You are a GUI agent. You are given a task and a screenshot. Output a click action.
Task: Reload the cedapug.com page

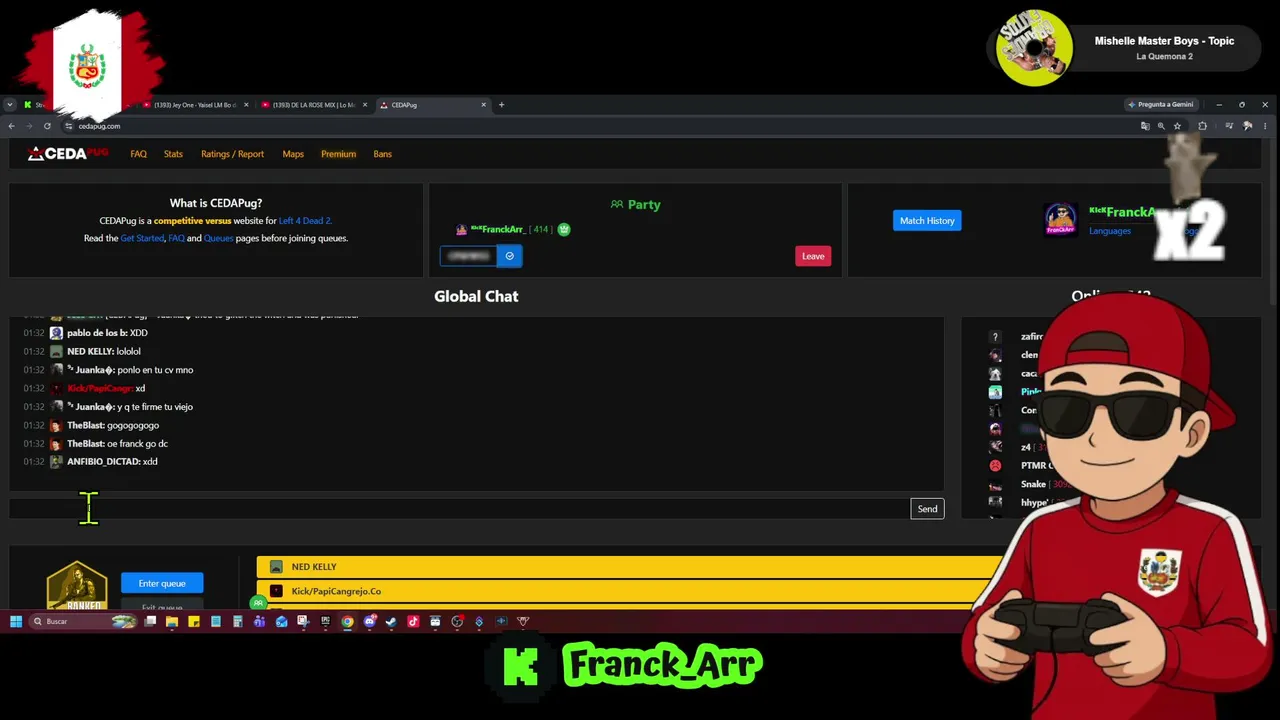[x=47, y=126]
